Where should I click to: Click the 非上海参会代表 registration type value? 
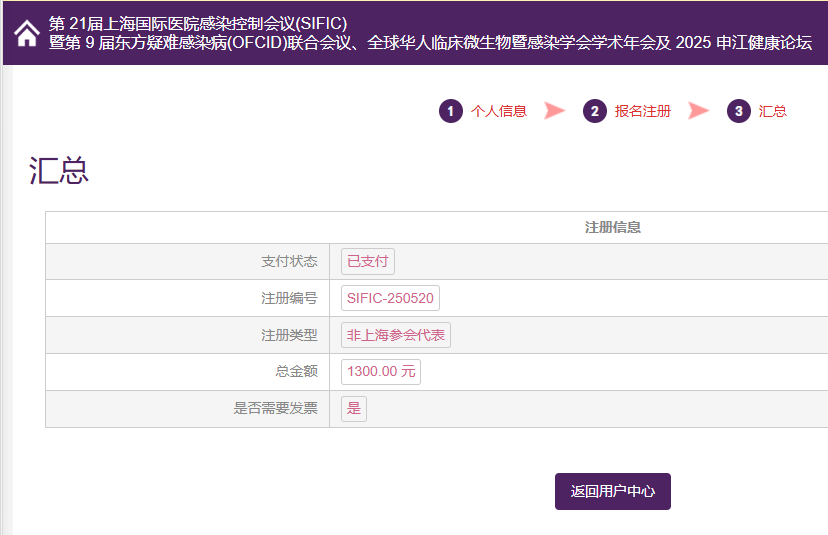pyautogui.click(x=395, y=335)
